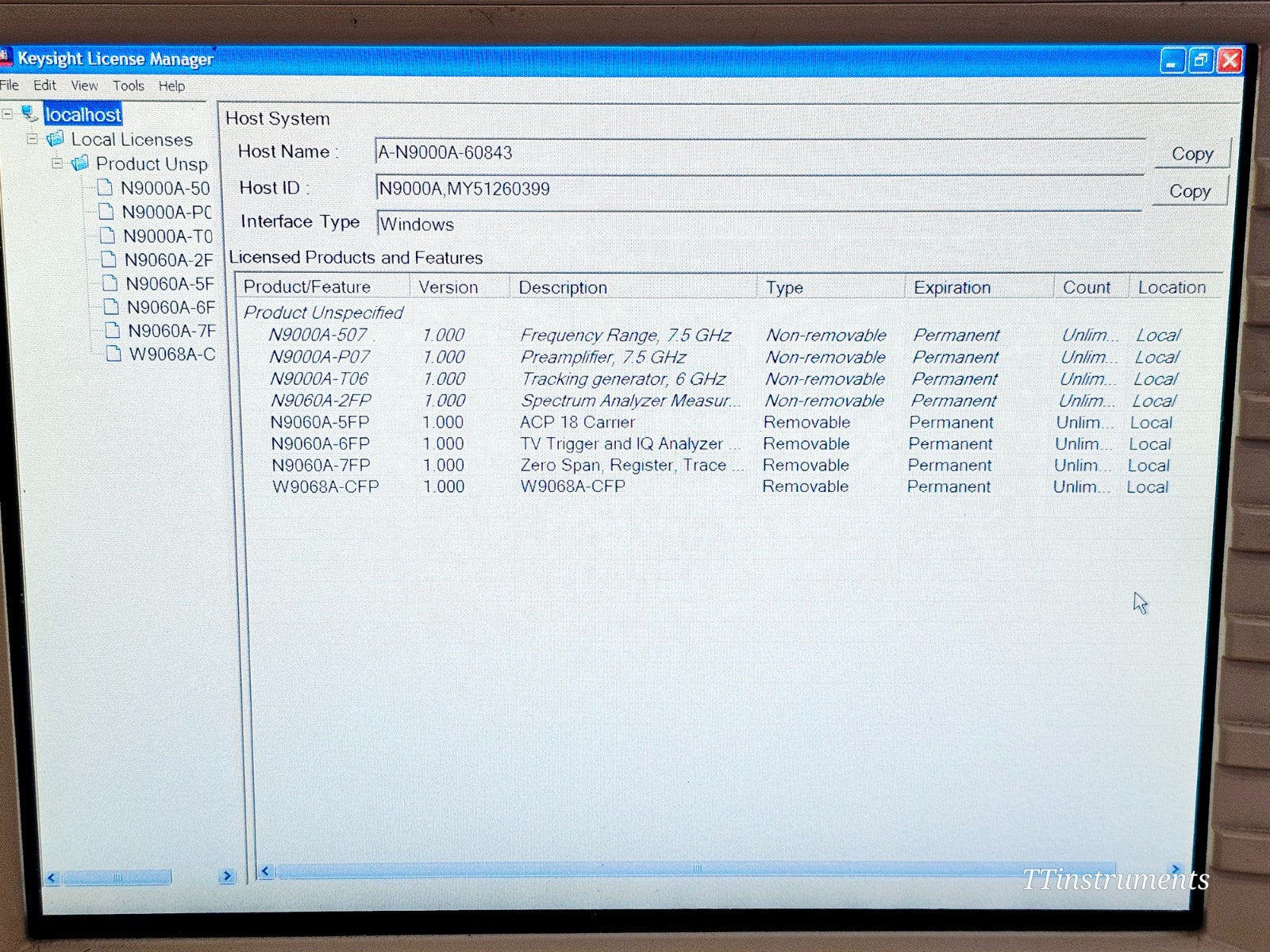Collapse the localhost tree node
This screenshot has width=1270, height=952.
(8, 114)
